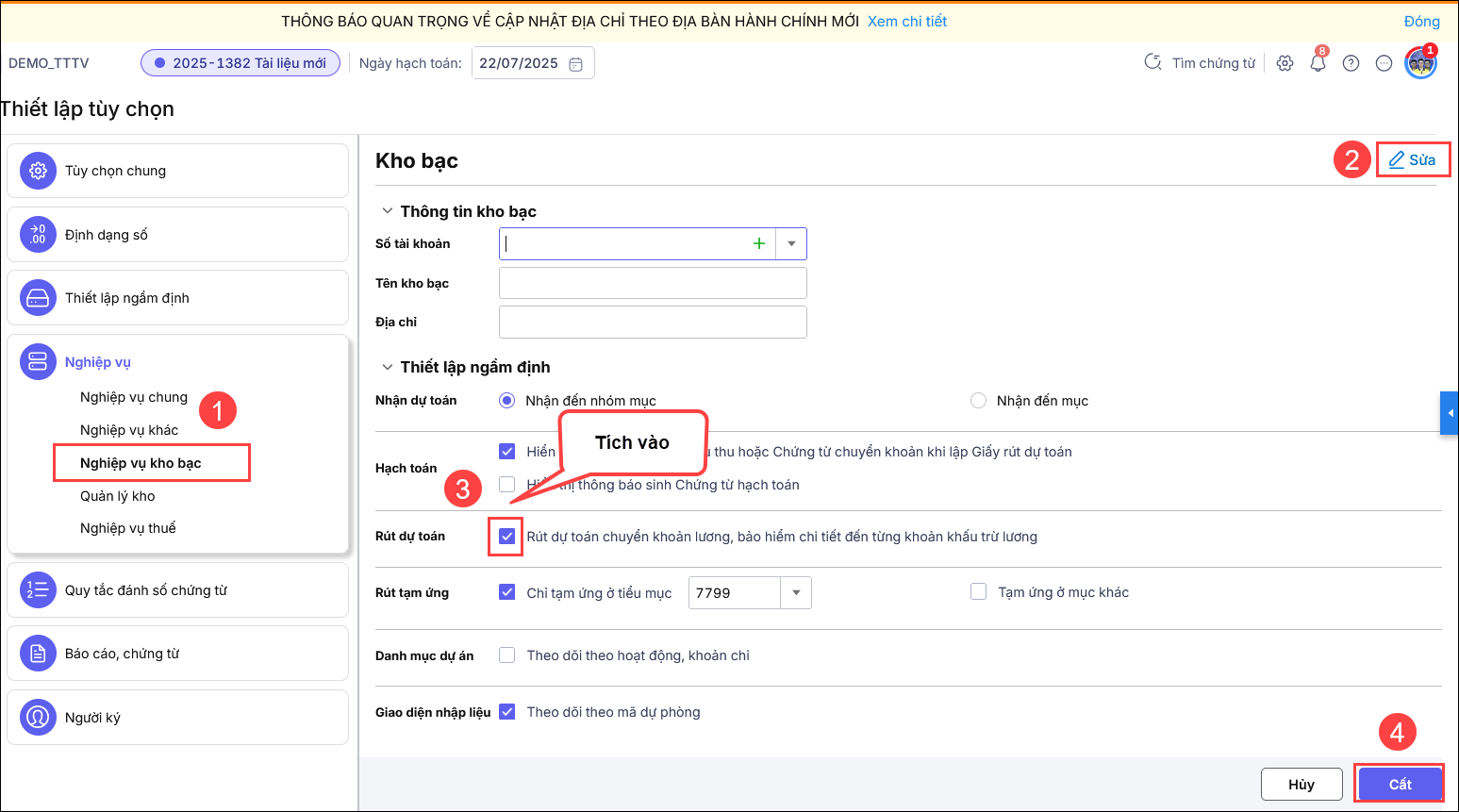This screenshot has height=812, width=1459.
Task: Click the calendar icon for posting date
Action: [576, 64]
